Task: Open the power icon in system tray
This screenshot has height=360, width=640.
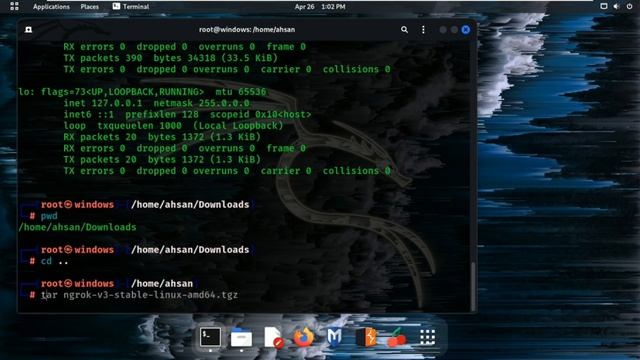Action: pos(629,6)
